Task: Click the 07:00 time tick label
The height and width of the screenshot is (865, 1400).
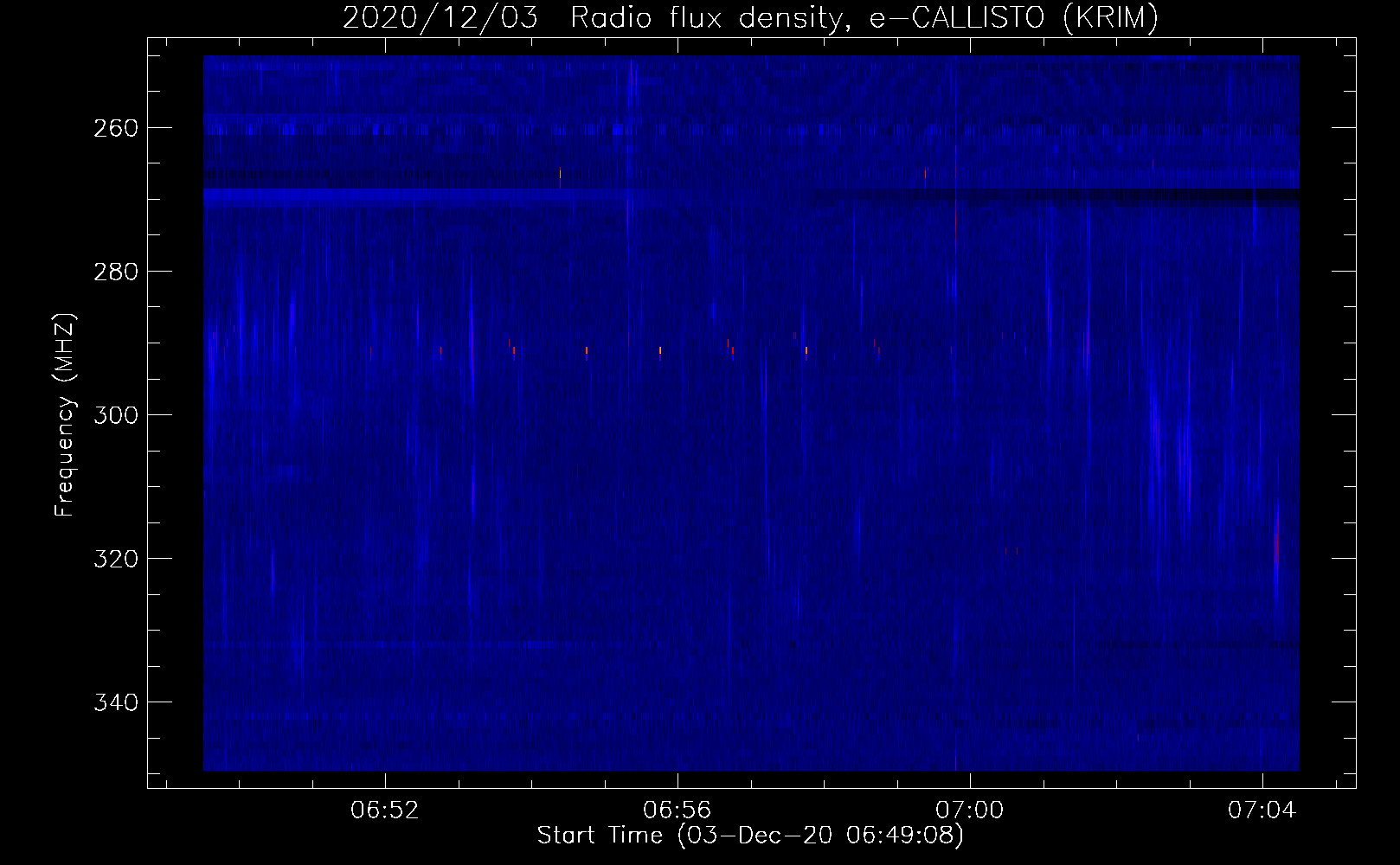Action: coord(970,811)
